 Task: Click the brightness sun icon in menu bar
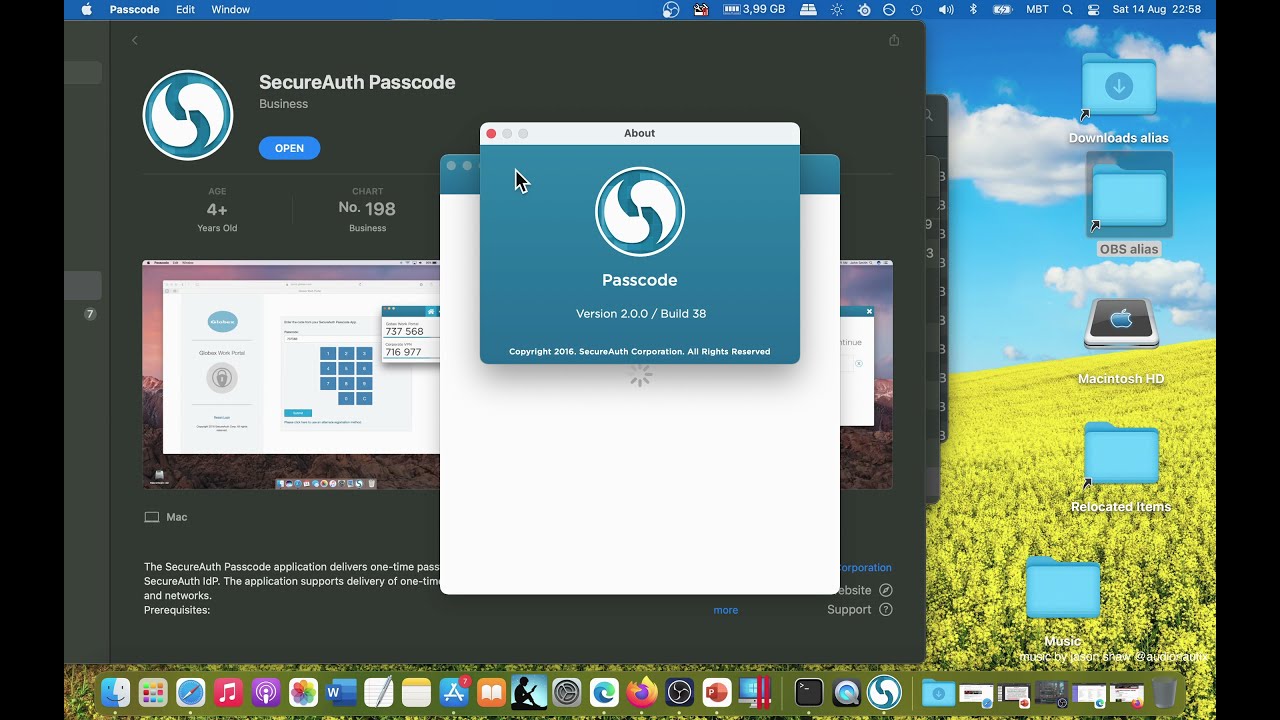click(x=837, y=9)
